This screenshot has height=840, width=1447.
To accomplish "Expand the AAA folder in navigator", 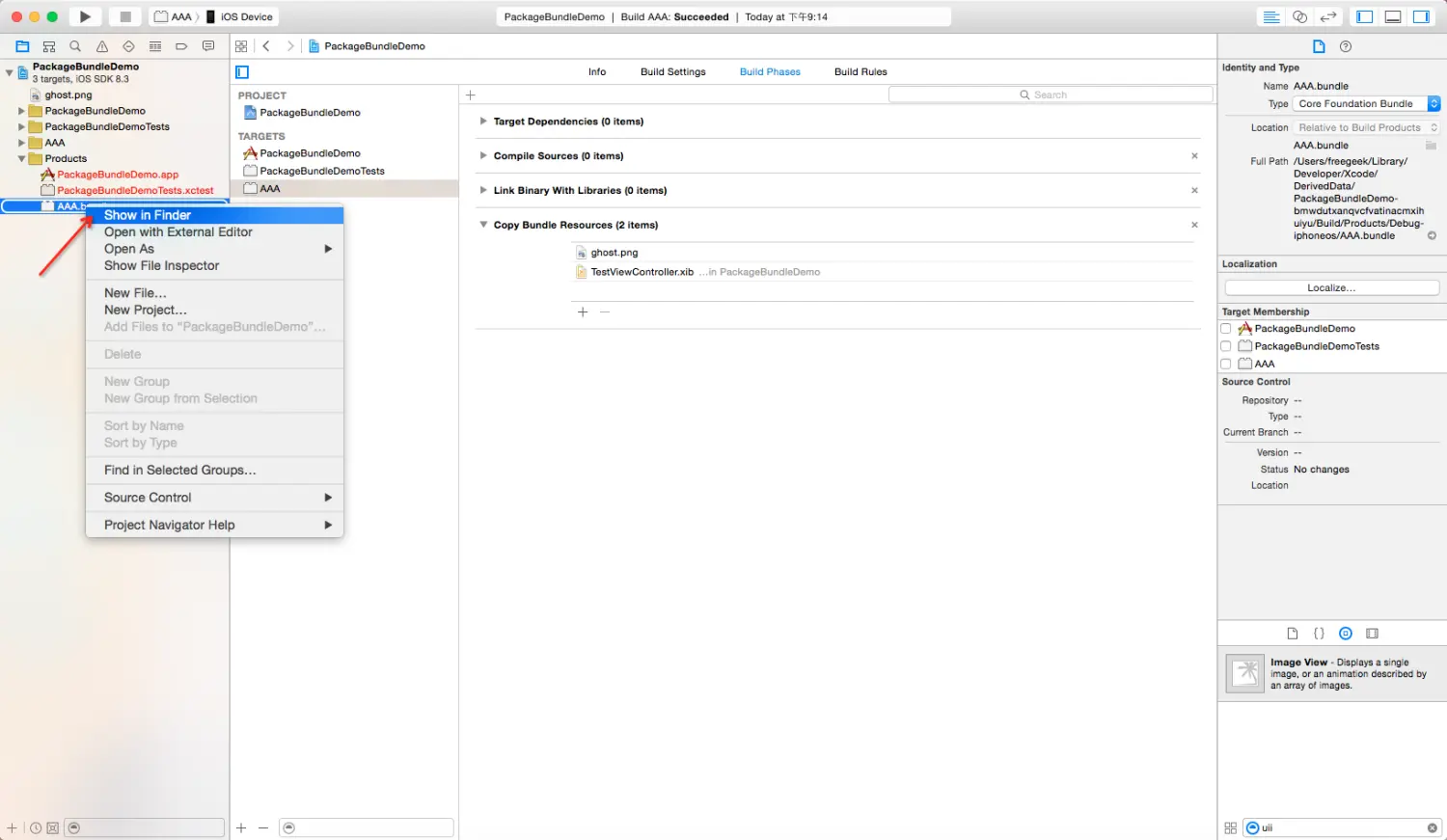I will click(x=21, y=144).
